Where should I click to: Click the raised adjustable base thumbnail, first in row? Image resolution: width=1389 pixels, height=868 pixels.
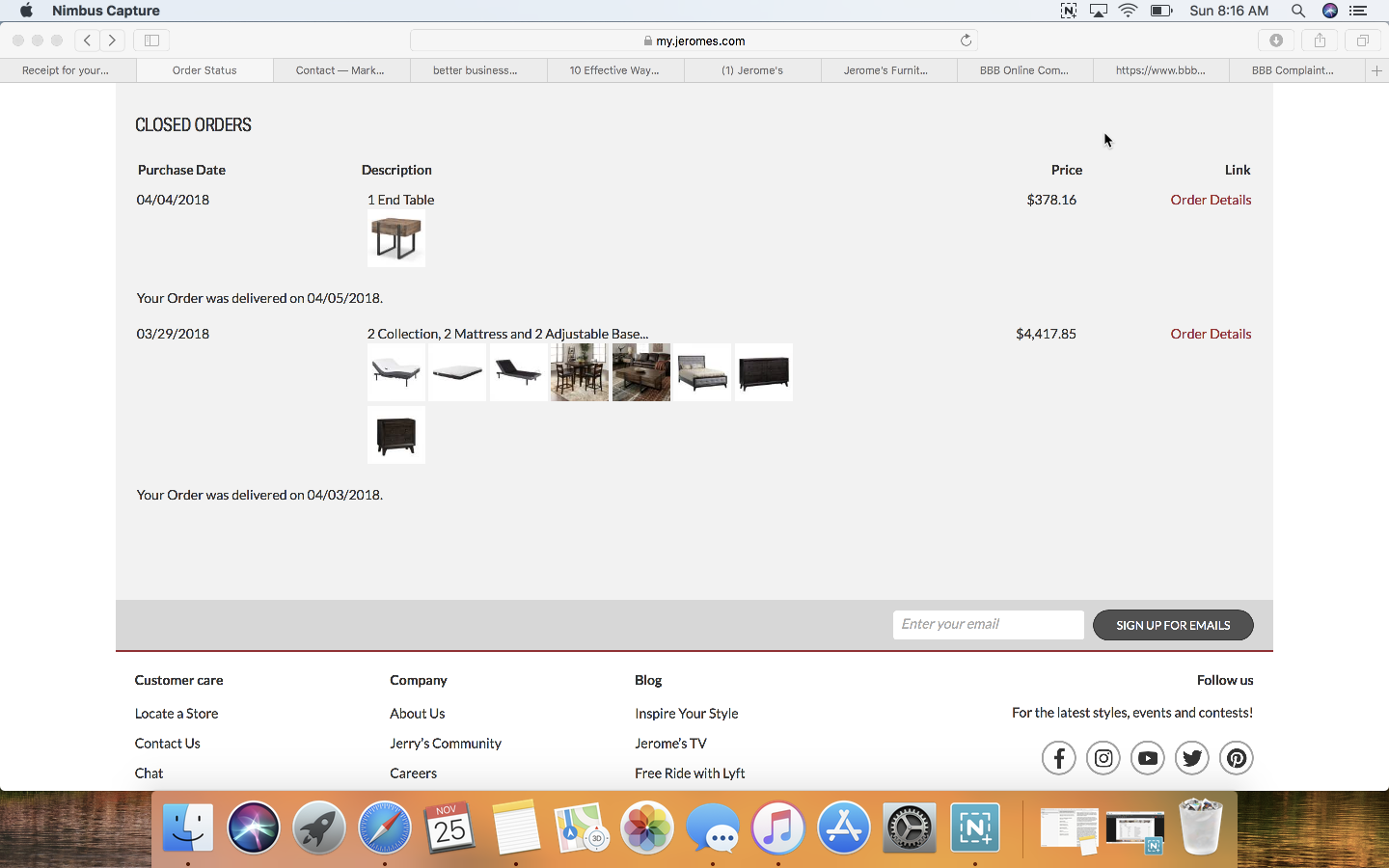pyautogui.click(x=396, y=372)
